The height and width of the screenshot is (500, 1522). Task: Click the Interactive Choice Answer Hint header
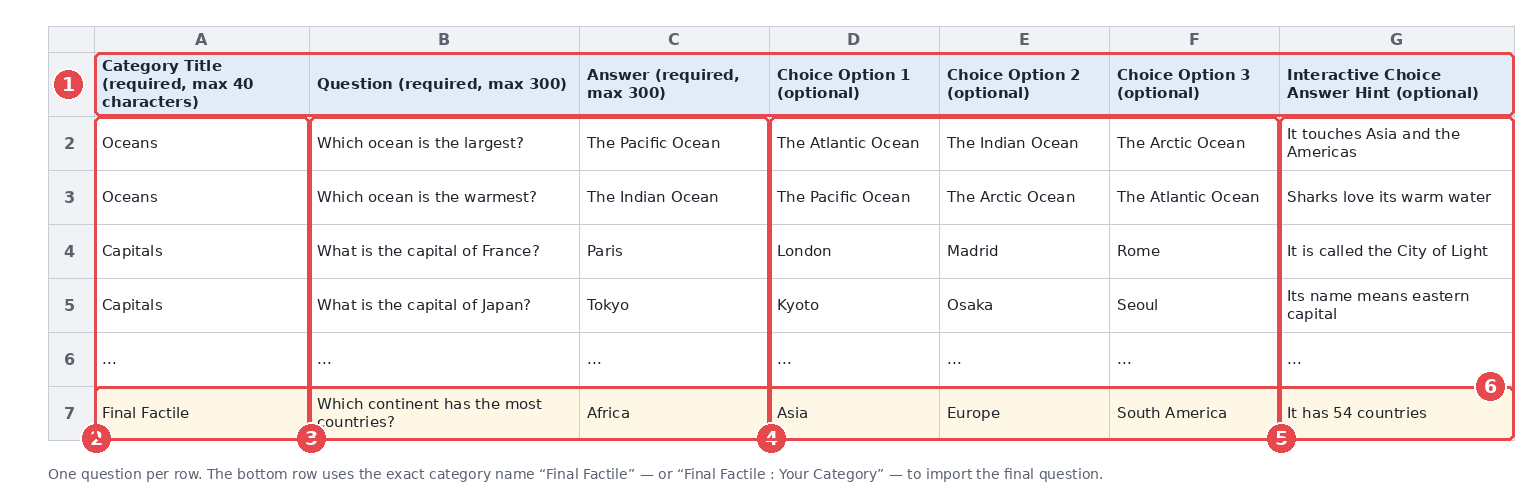click(x=1397, y=84)
